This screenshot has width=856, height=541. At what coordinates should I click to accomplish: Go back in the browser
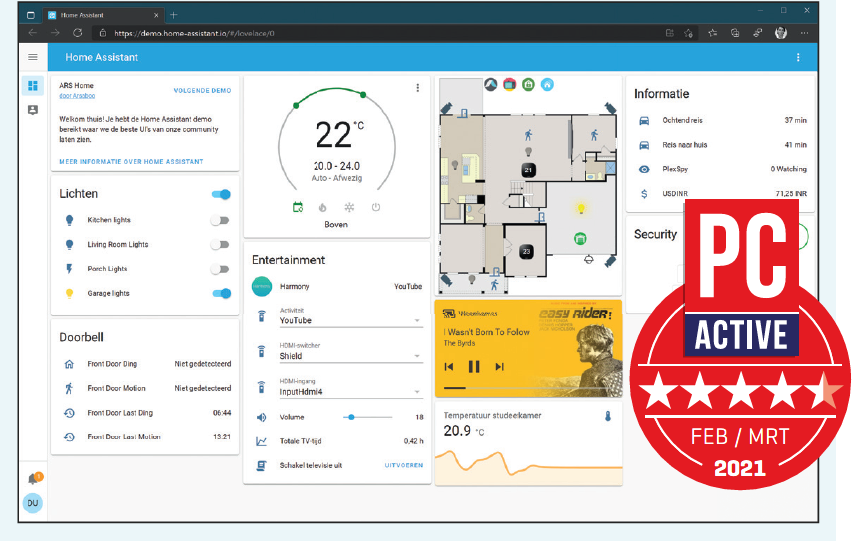pyautogui.click(x=33, y=33)
